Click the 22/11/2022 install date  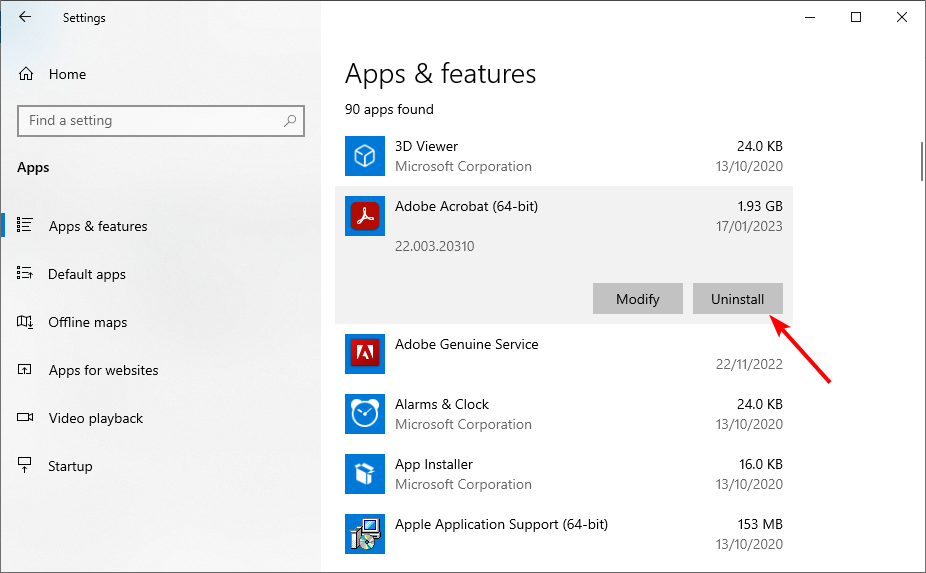coord(749,364)
